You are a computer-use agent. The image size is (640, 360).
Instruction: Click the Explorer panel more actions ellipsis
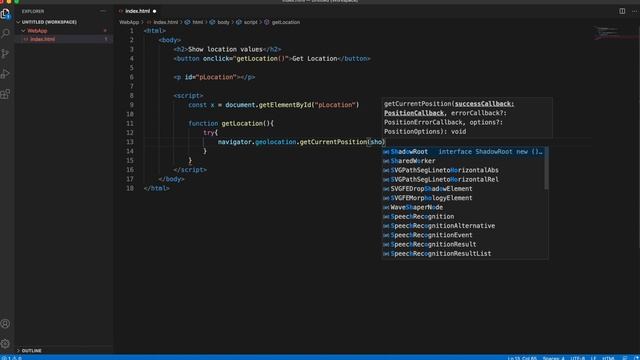(x=103, y=11)
